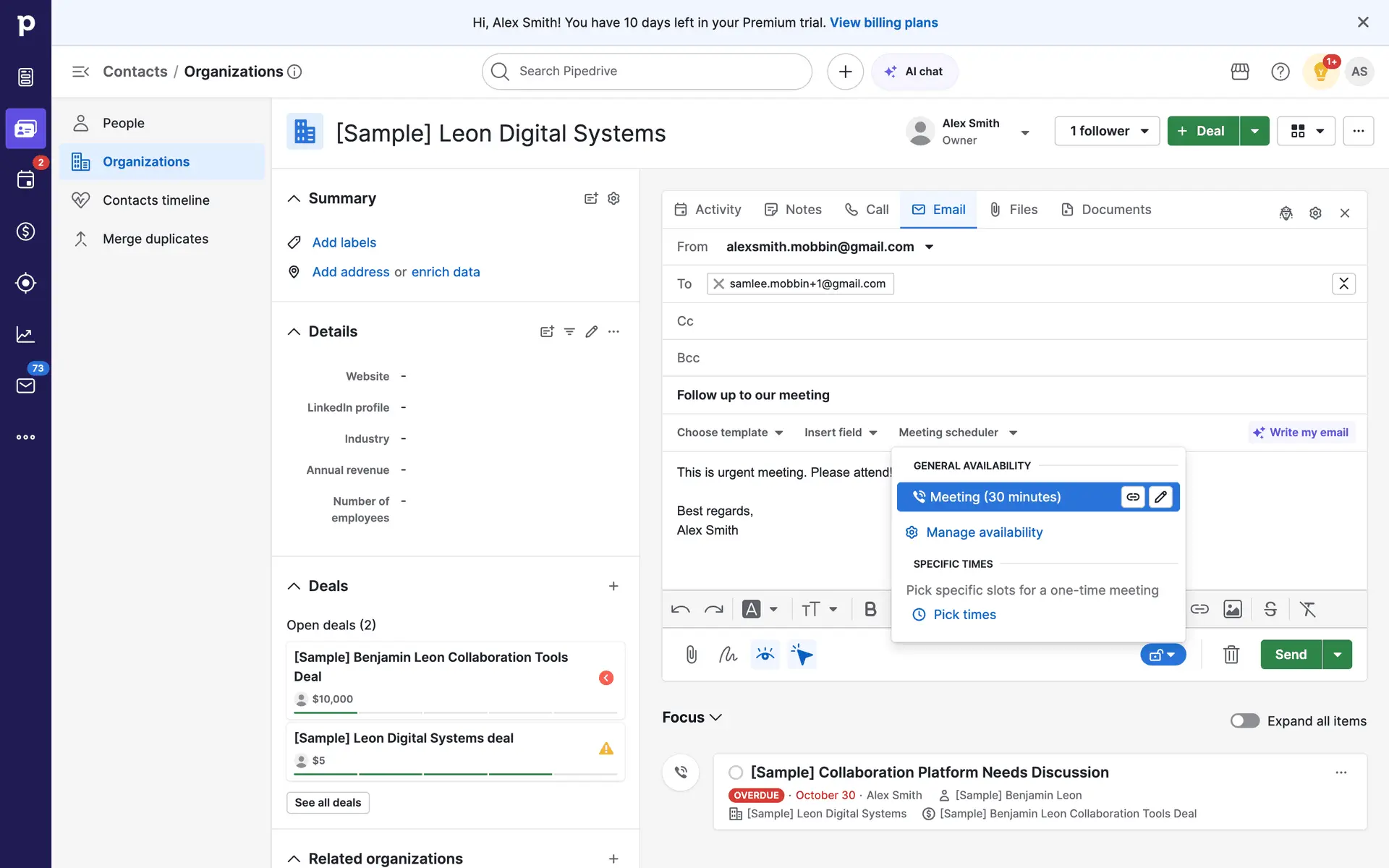Open the Choose template dropdown
The height and width of the screenshot is (868, 1389).
[730, 433]
